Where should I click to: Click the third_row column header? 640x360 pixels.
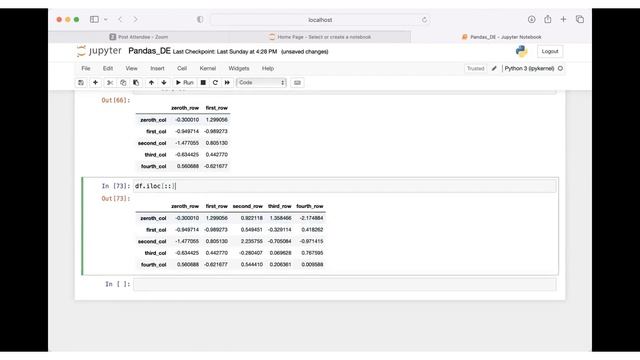pos(280,206)
